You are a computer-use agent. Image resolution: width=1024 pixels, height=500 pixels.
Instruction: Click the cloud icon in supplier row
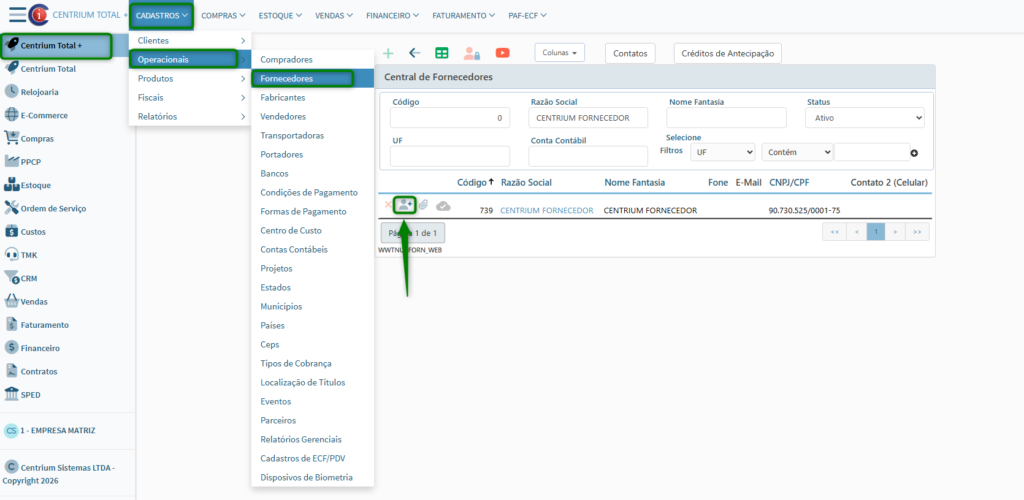(x=443, y=205)
